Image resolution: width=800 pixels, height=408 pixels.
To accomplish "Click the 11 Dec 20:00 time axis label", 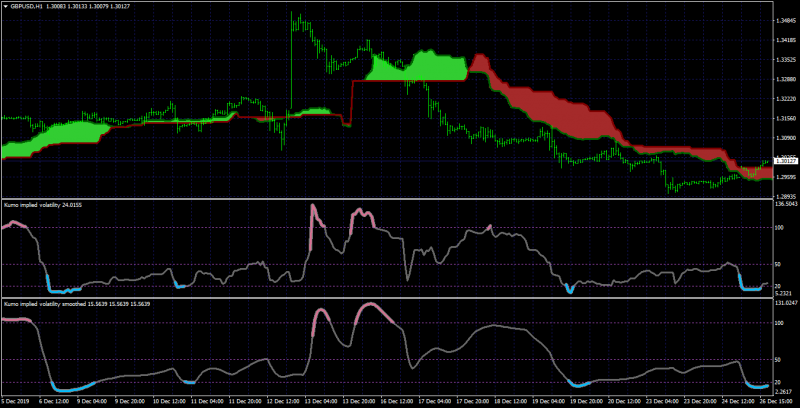I will tap(246, 402).
